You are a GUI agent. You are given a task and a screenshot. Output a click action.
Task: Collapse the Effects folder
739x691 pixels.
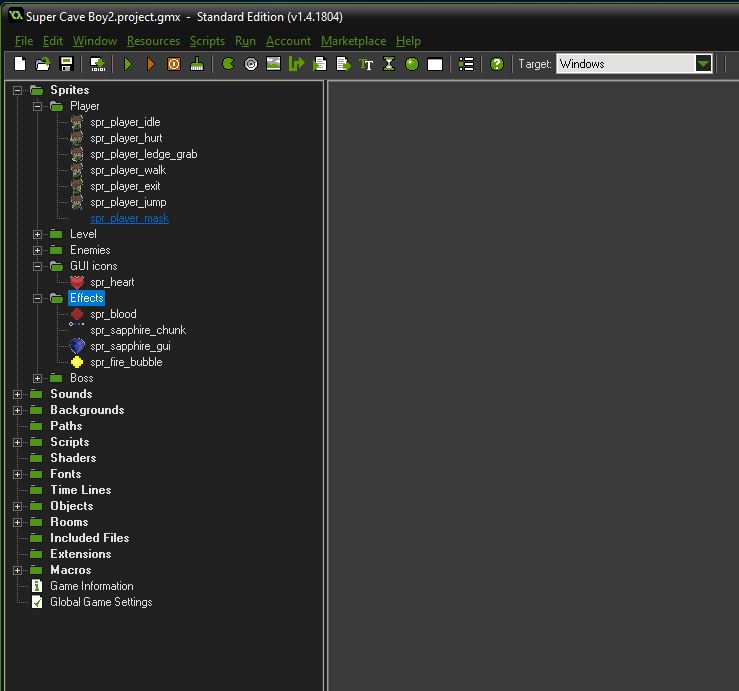click(x=38, y=298)
